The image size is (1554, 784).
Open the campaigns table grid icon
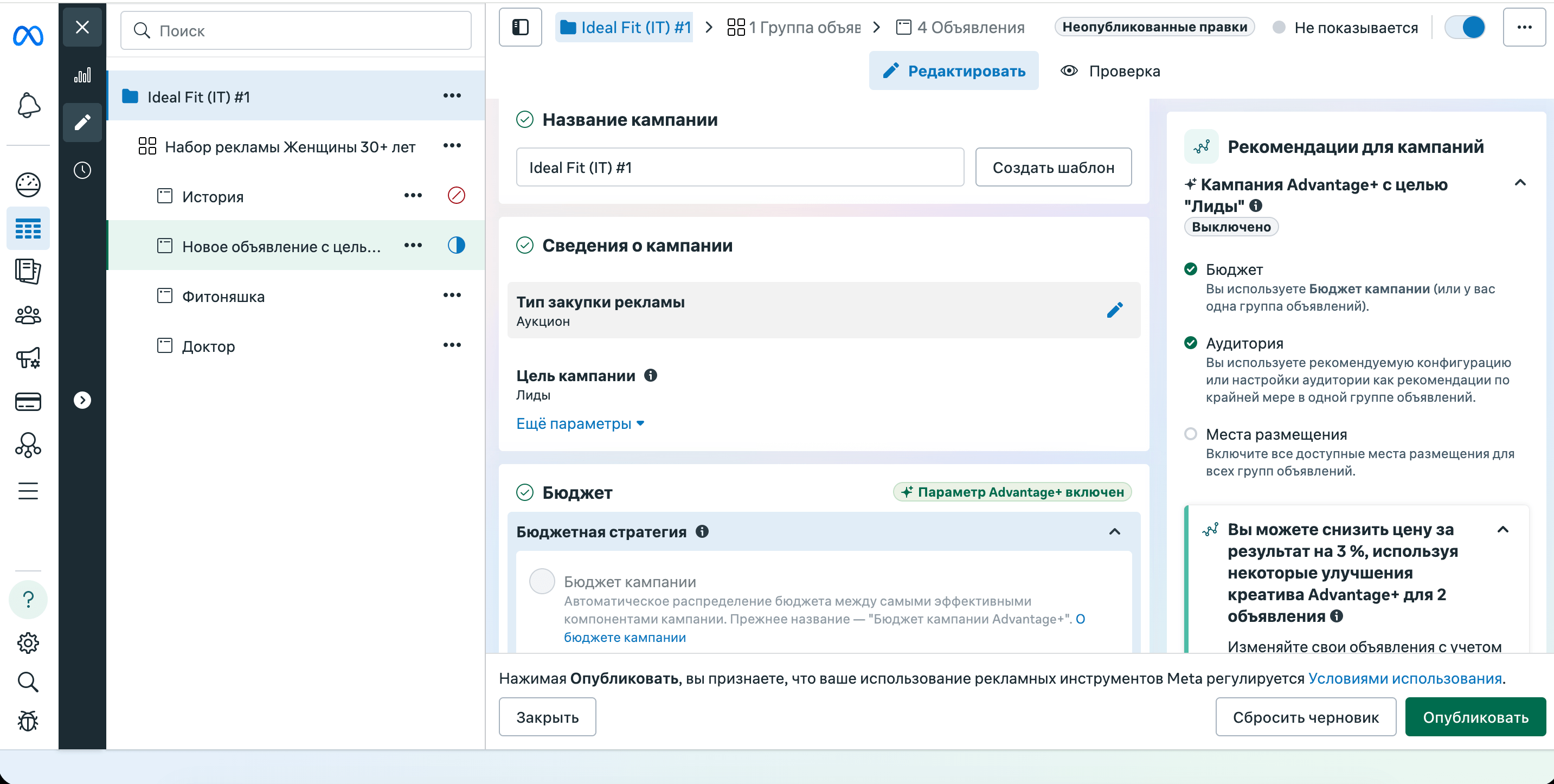pyautogui.click(x=28, y=229)
